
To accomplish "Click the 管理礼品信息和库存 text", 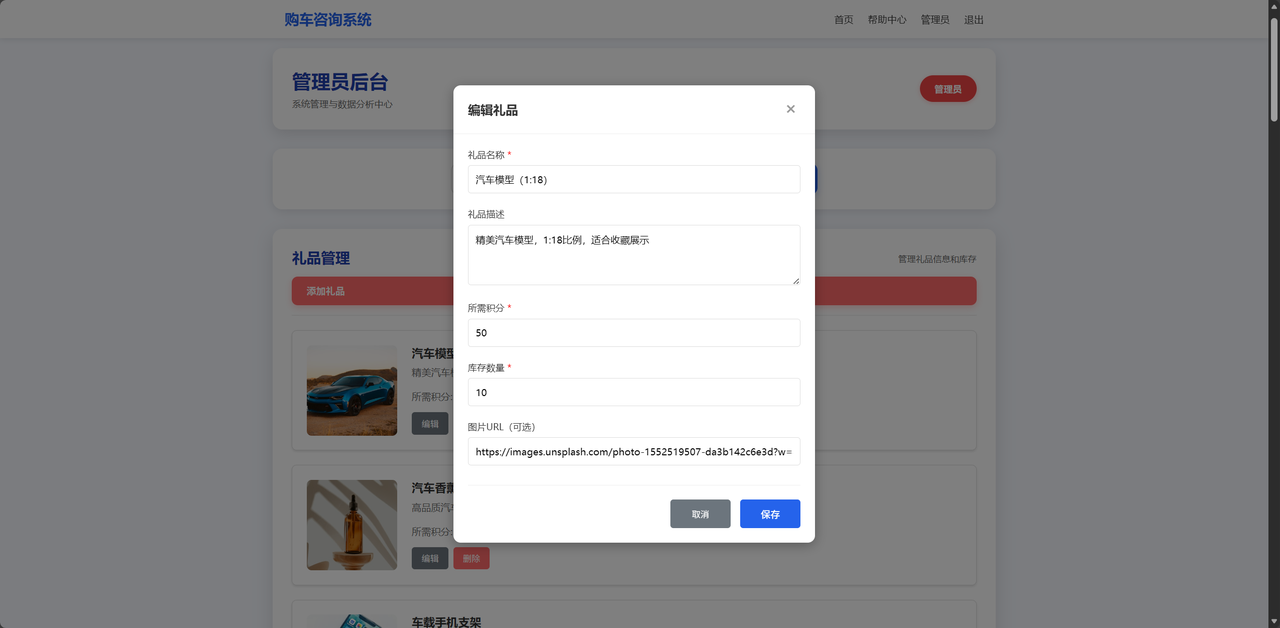I will click(x=937, y=259).
